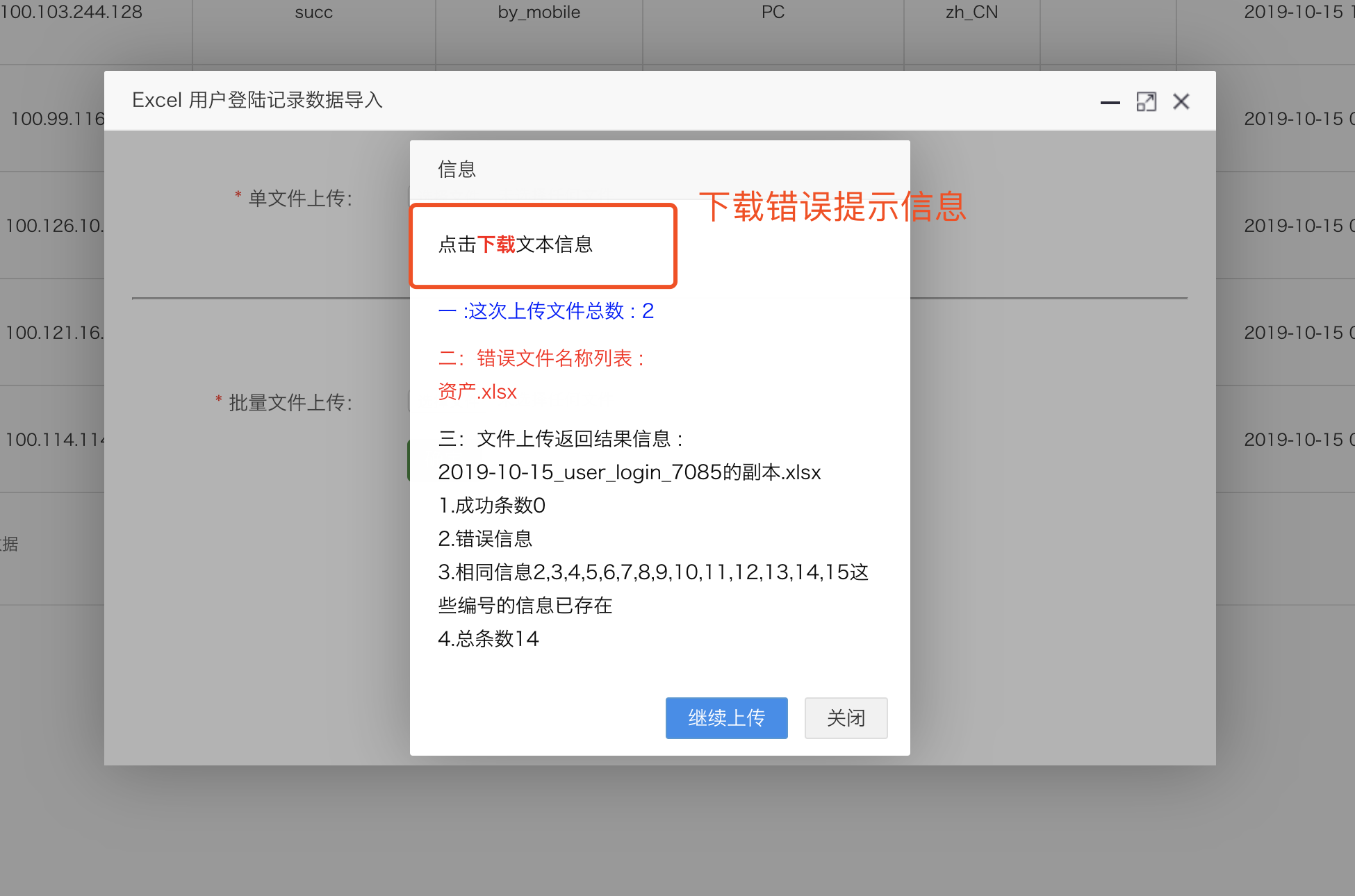Click the Excel 用户登陆记录数据导入 title bar
This screenshot has width=1355, height=896.
257,101
